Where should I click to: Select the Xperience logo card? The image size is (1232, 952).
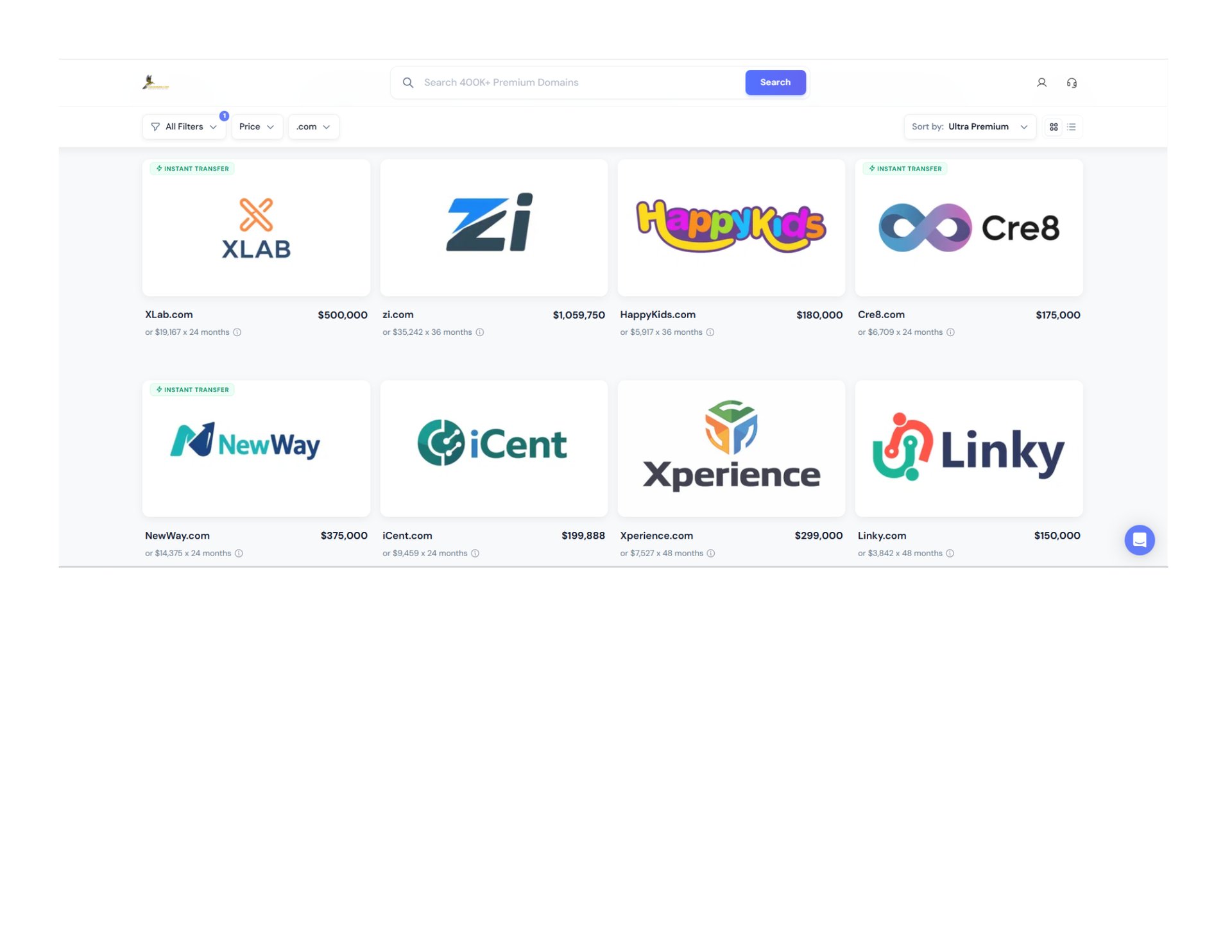click(x=731, y=448)
